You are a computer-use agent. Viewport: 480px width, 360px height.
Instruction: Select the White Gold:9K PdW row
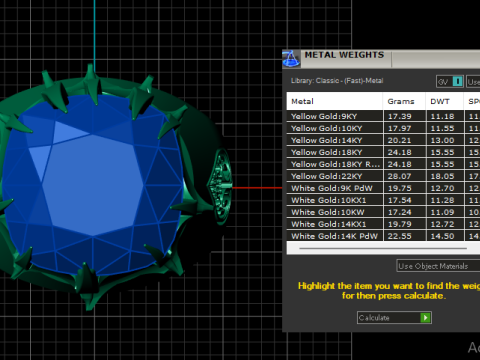click(x=383, y=188)
